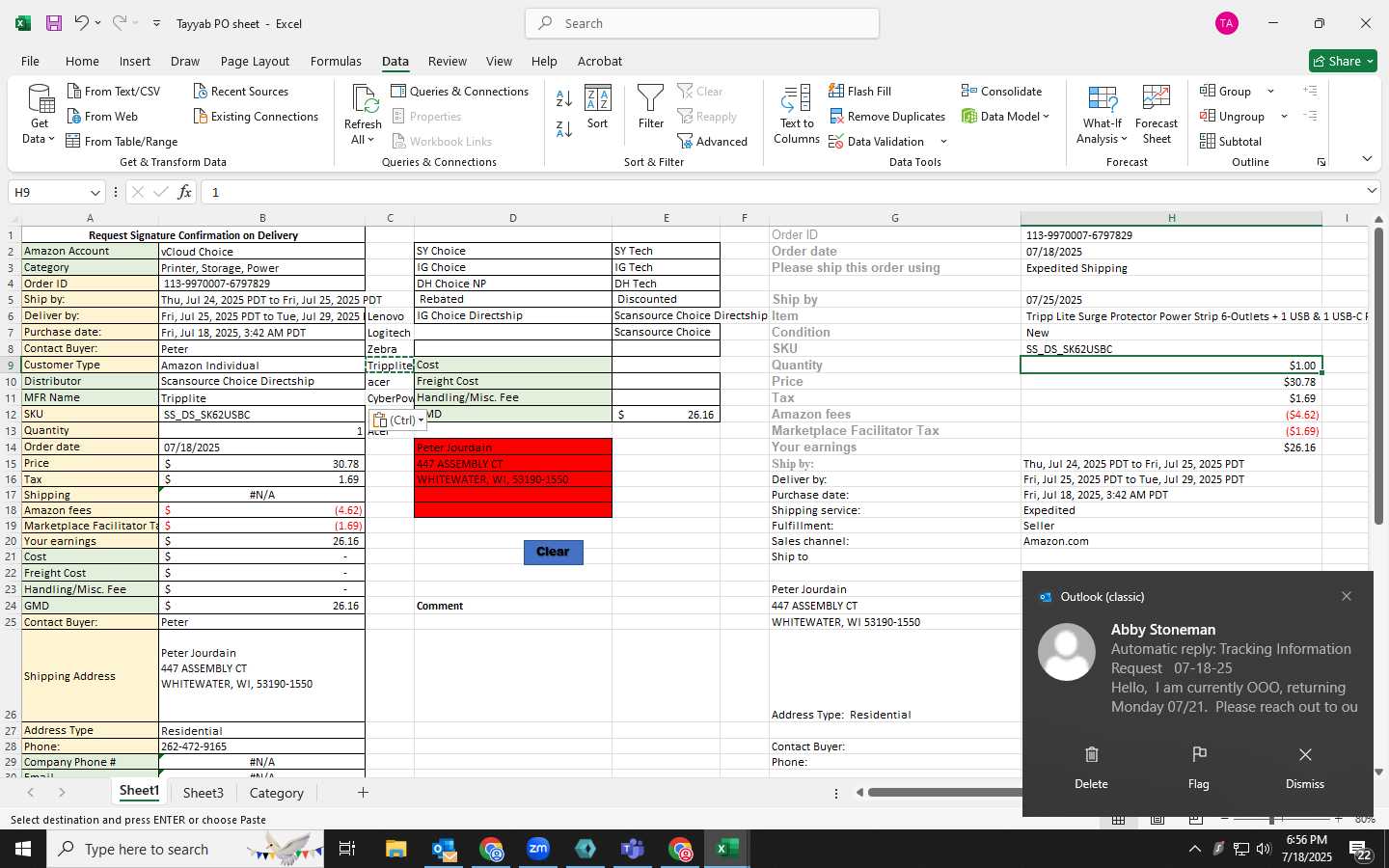
Task: Open Ungroup dropdown arrow
Action: (x=1284, y=116)
